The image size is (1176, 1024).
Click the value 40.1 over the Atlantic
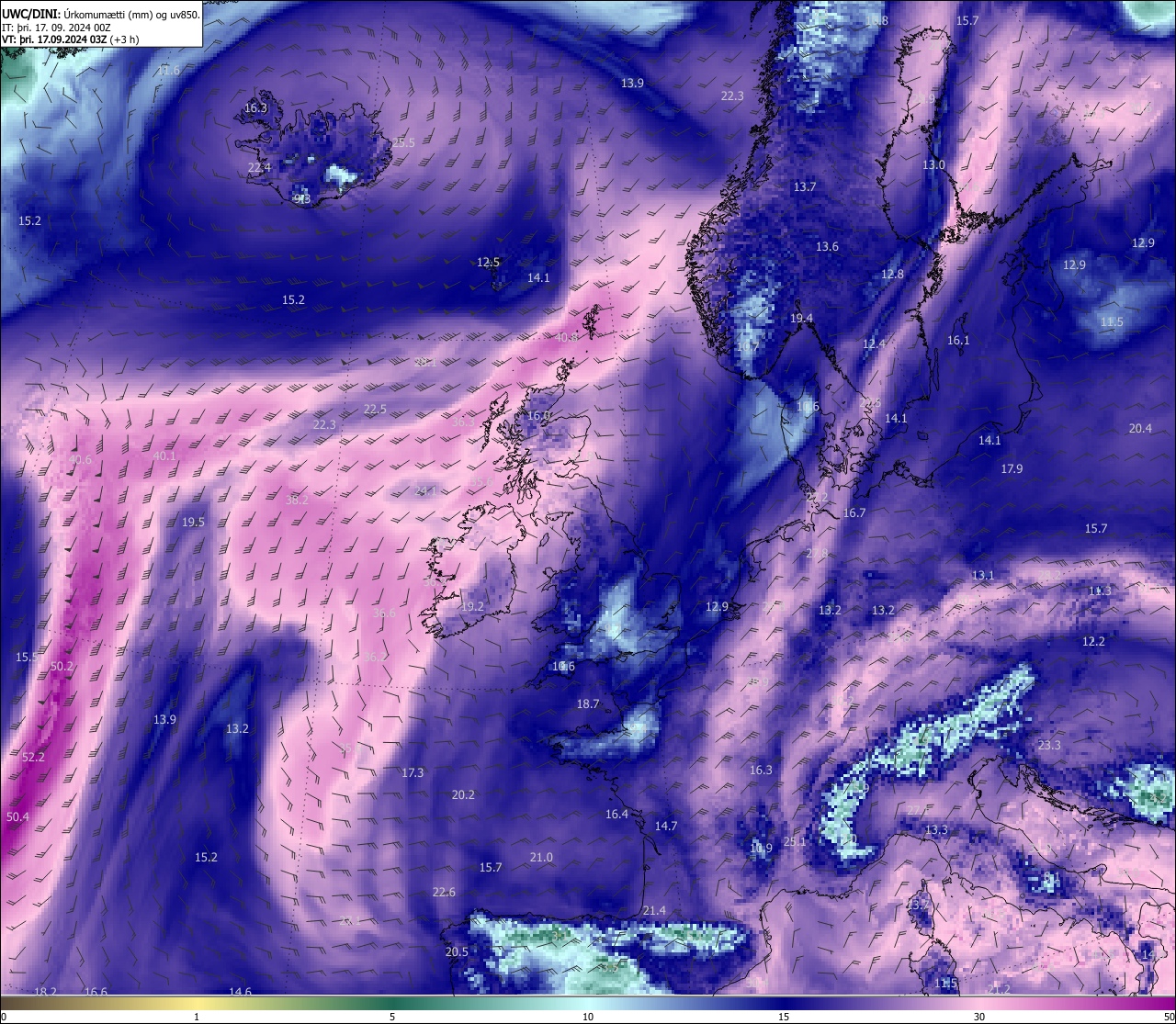[164, 456]
